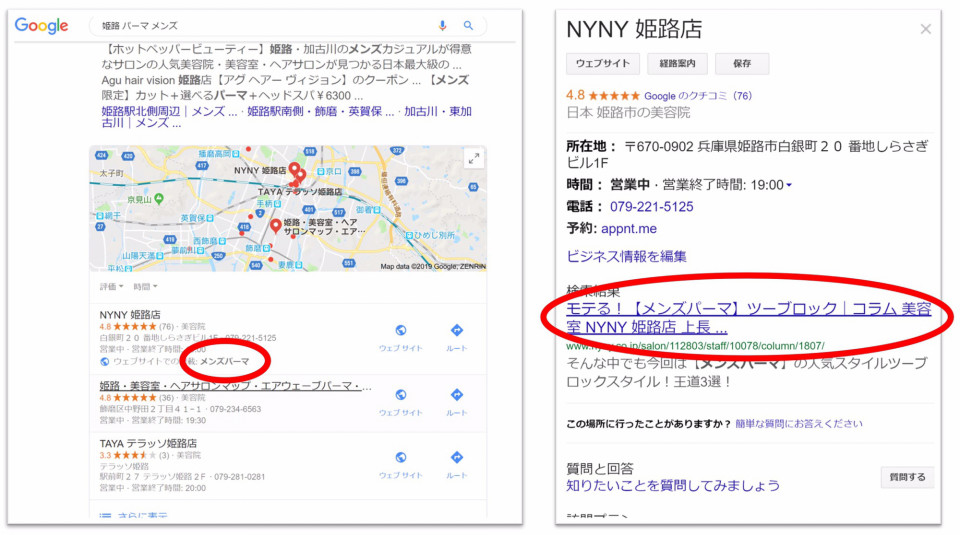Click the search magnifier icon
This screenshot has height=535, width=960.
tap(468, 26)
